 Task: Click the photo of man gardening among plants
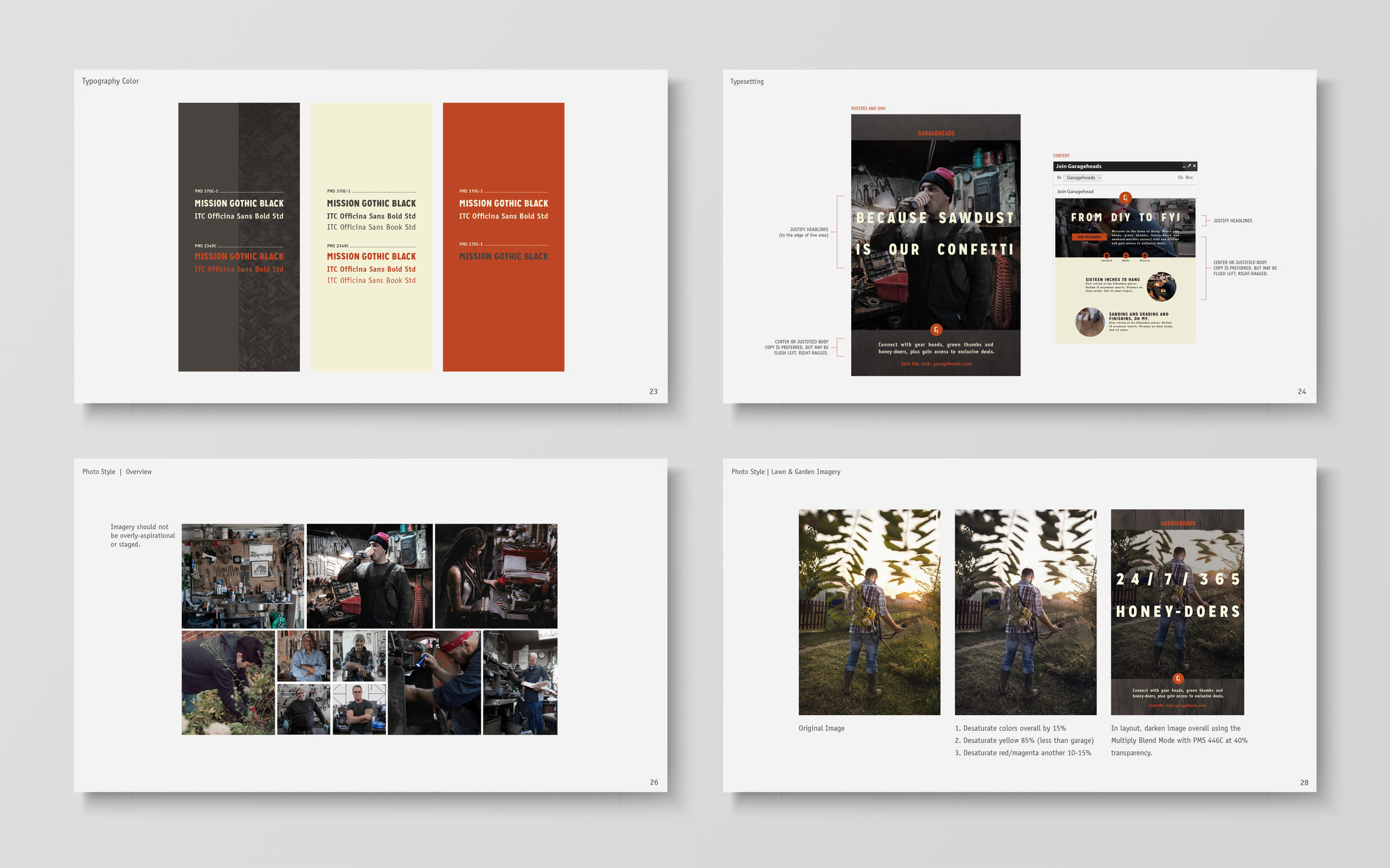pyautogui.click(x=228, y=682)
